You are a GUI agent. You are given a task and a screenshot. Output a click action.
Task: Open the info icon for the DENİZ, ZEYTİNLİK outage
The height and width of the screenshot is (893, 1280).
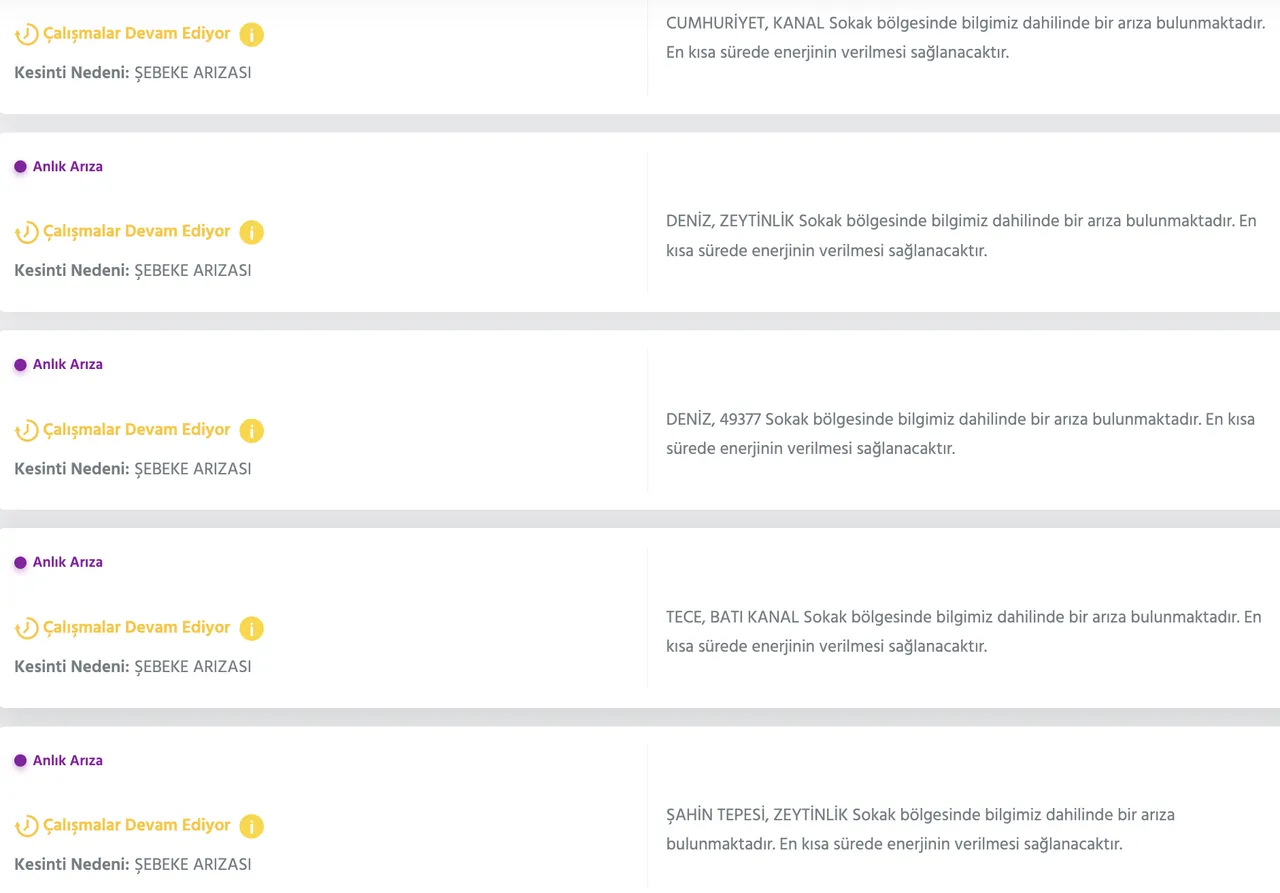point(251,233)
